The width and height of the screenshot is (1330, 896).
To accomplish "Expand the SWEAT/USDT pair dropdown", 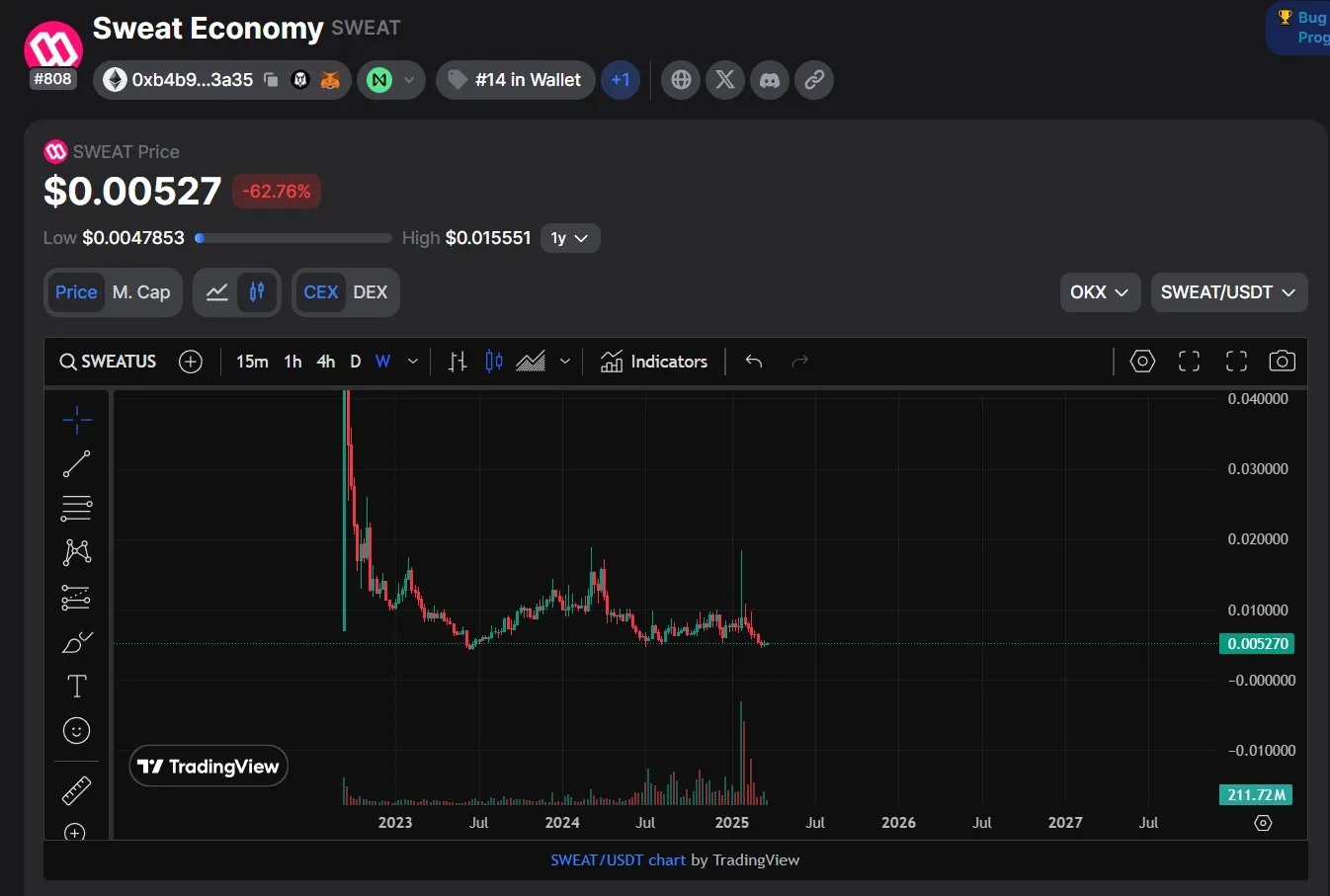I will pyautogui.click(x=1228, y=292).
